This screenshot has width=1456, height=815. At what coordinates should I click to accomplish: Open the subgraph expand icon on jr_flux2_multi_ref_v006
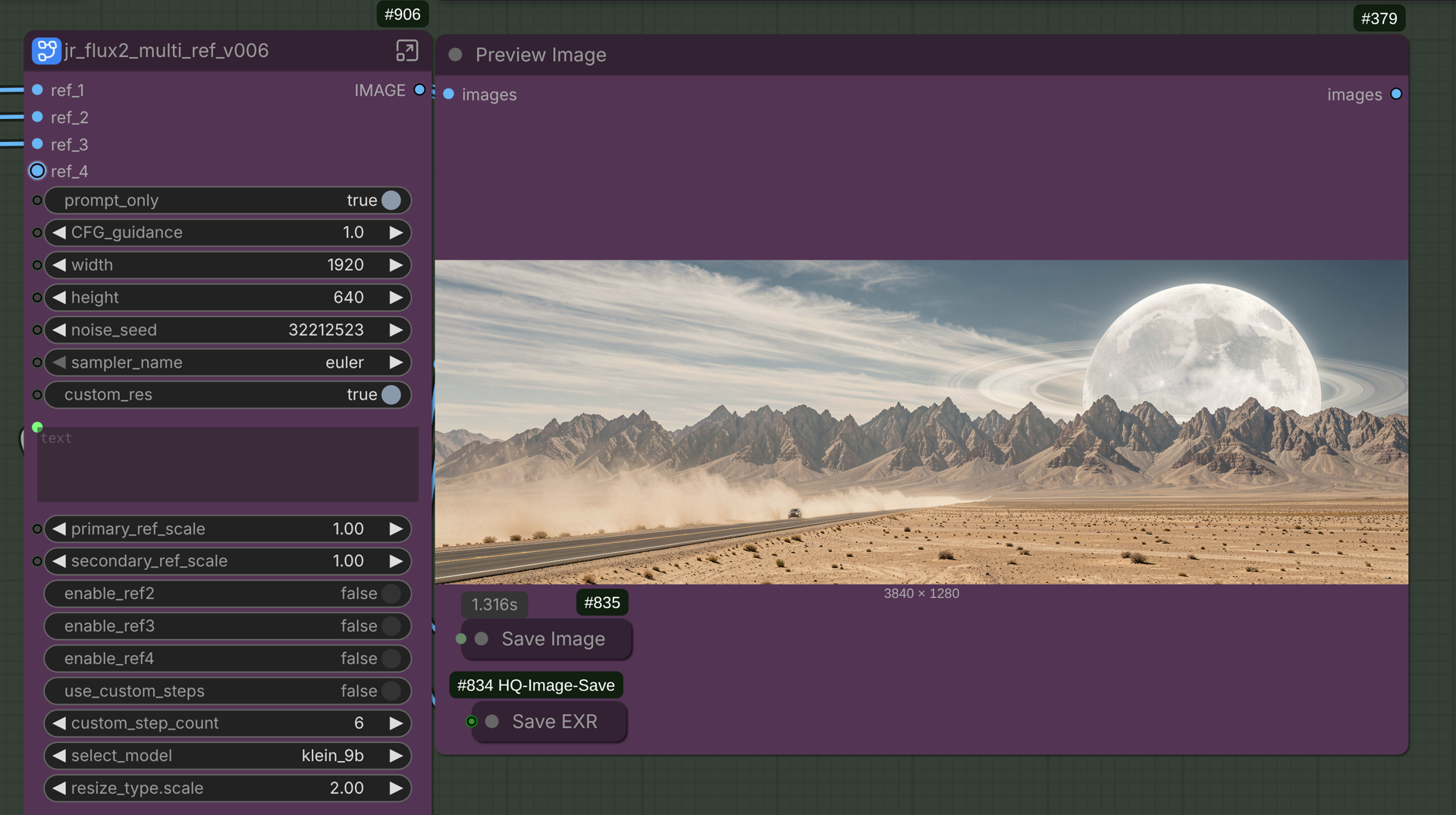coord(406,51)
